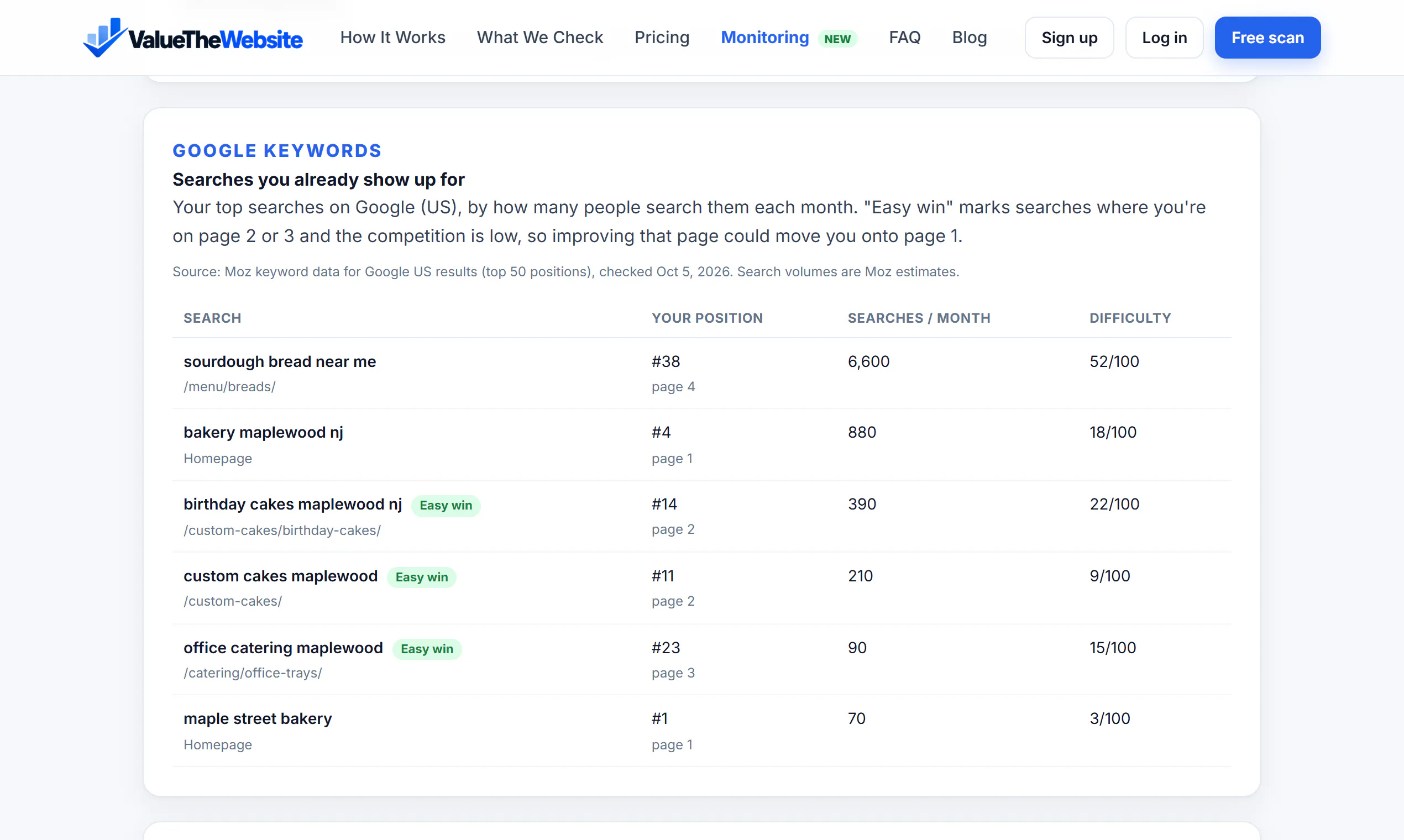Click the Log in button
This screenshot has width=1404, height=840.
(1164, 38)
